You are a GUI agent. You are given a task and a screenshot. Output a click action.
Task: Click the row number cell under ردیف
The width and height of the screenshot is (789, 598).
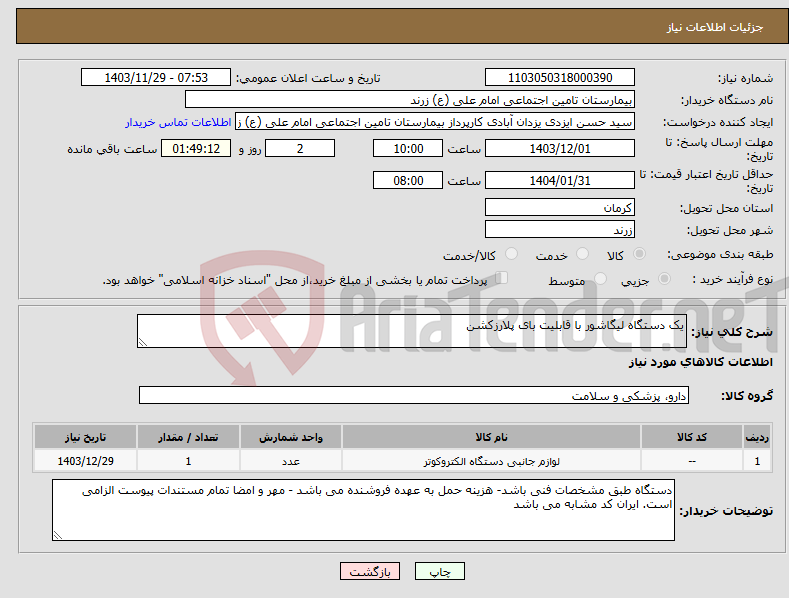[x=757, y=461]
